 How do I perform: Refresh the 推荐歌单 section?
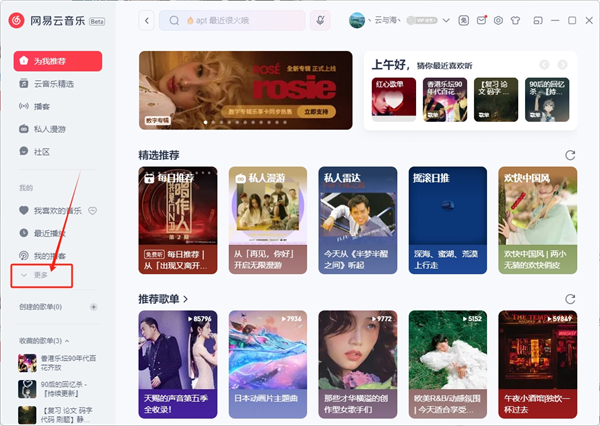[570, 299]
